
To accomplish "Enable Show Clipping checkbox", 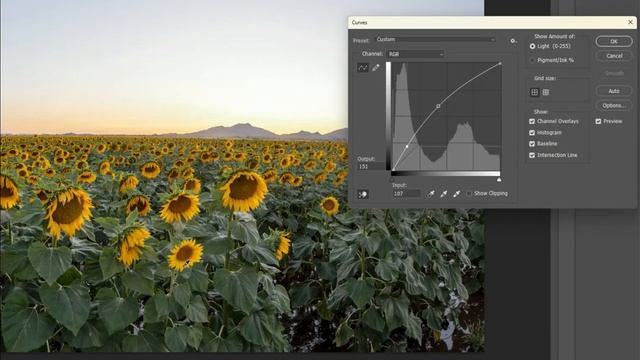I will (x=469, y=193).
